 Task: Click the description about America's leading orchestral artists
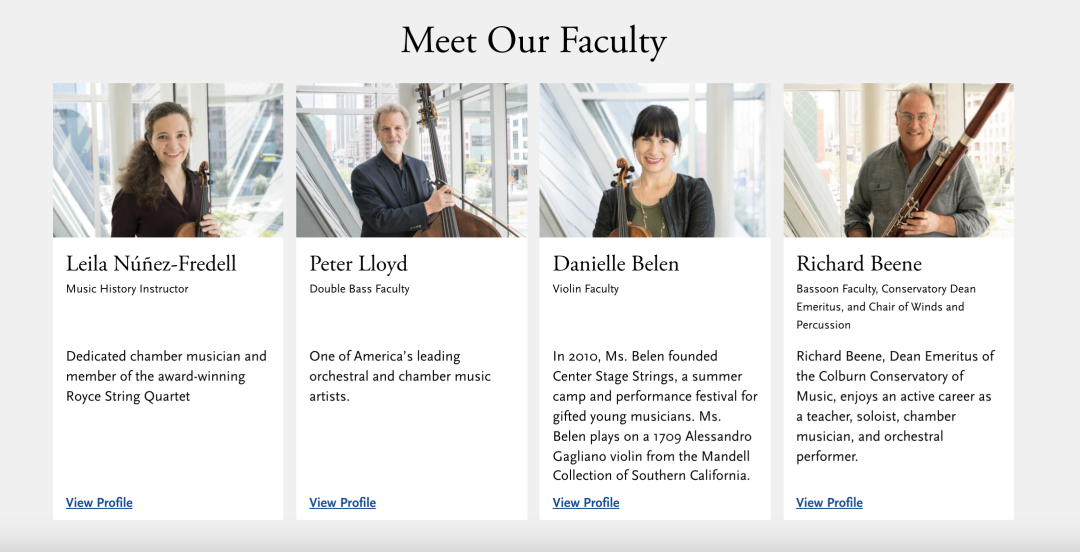(x=400, y=376)
